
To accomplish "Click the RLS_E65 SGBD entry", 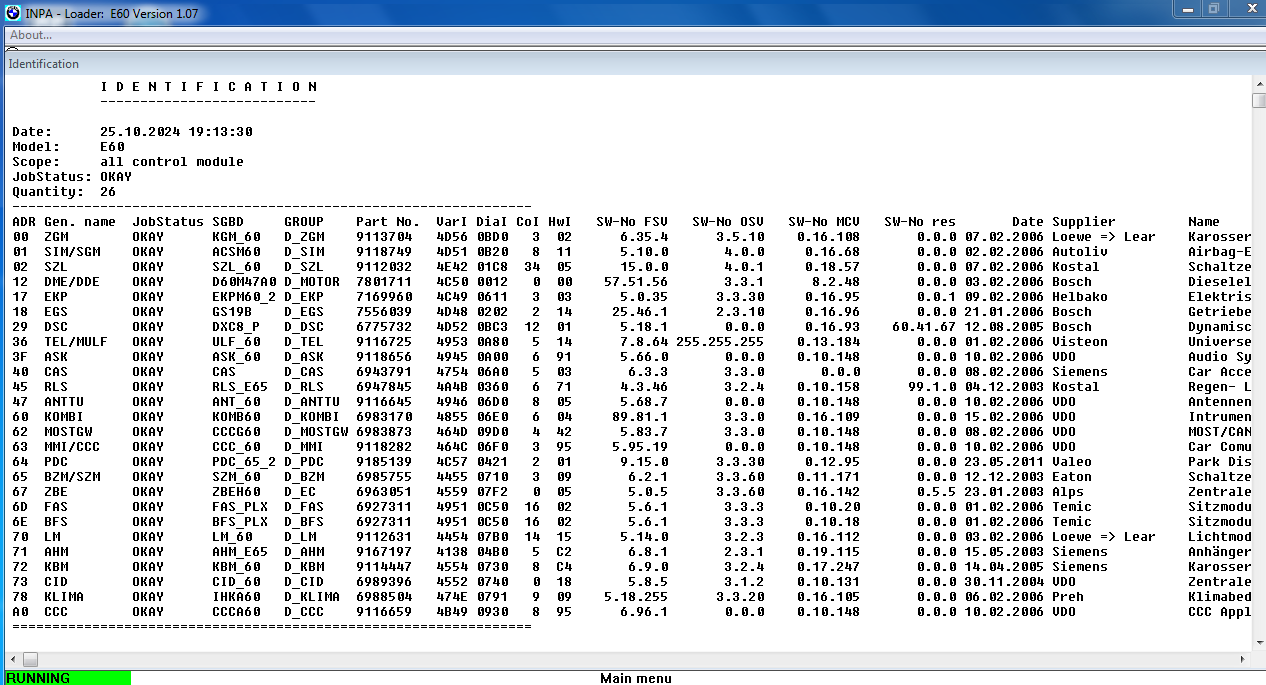I will 240,386.
